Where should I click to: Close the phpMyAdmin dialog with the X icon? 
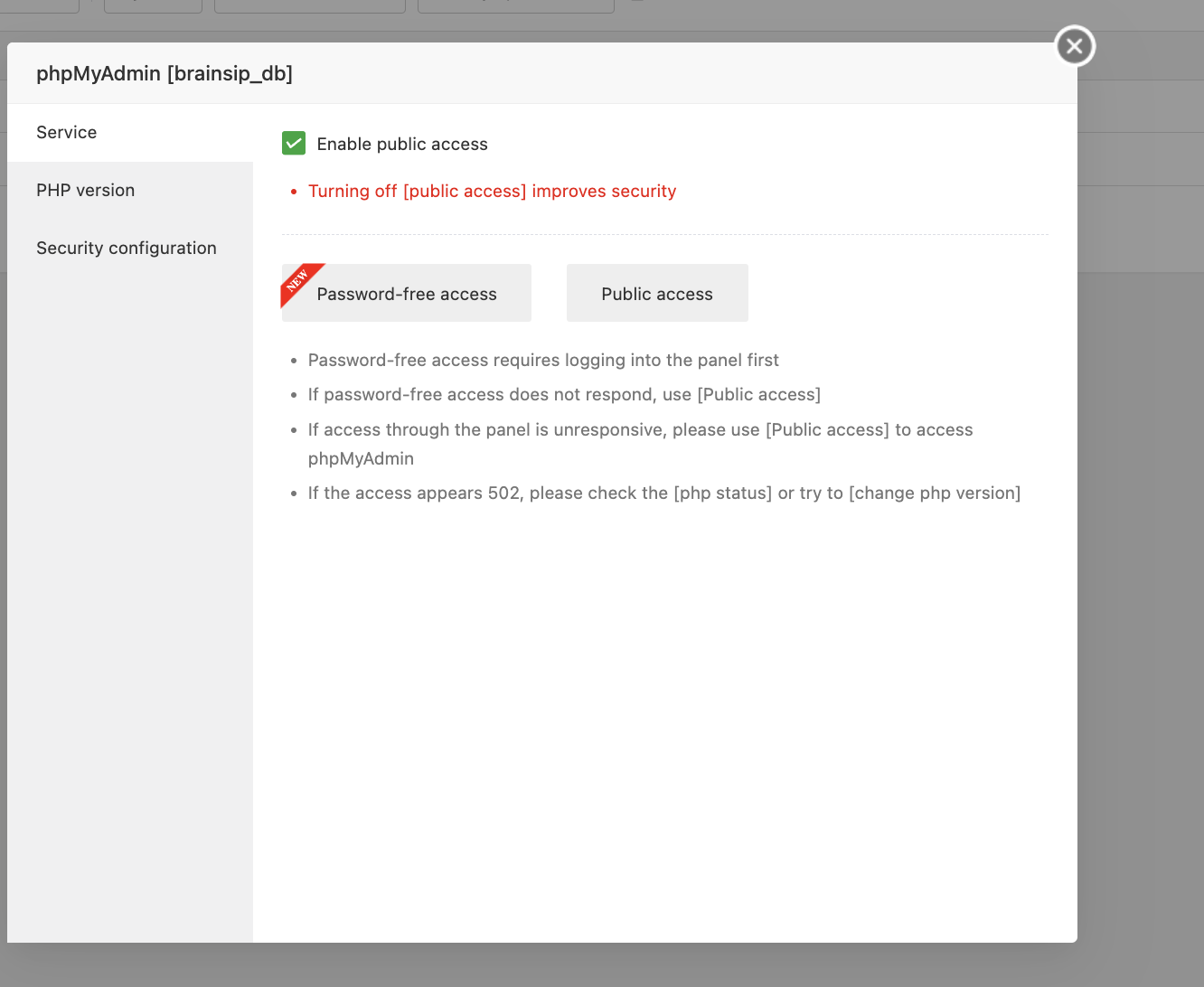pyautogui.click(x=1075, y=46)
